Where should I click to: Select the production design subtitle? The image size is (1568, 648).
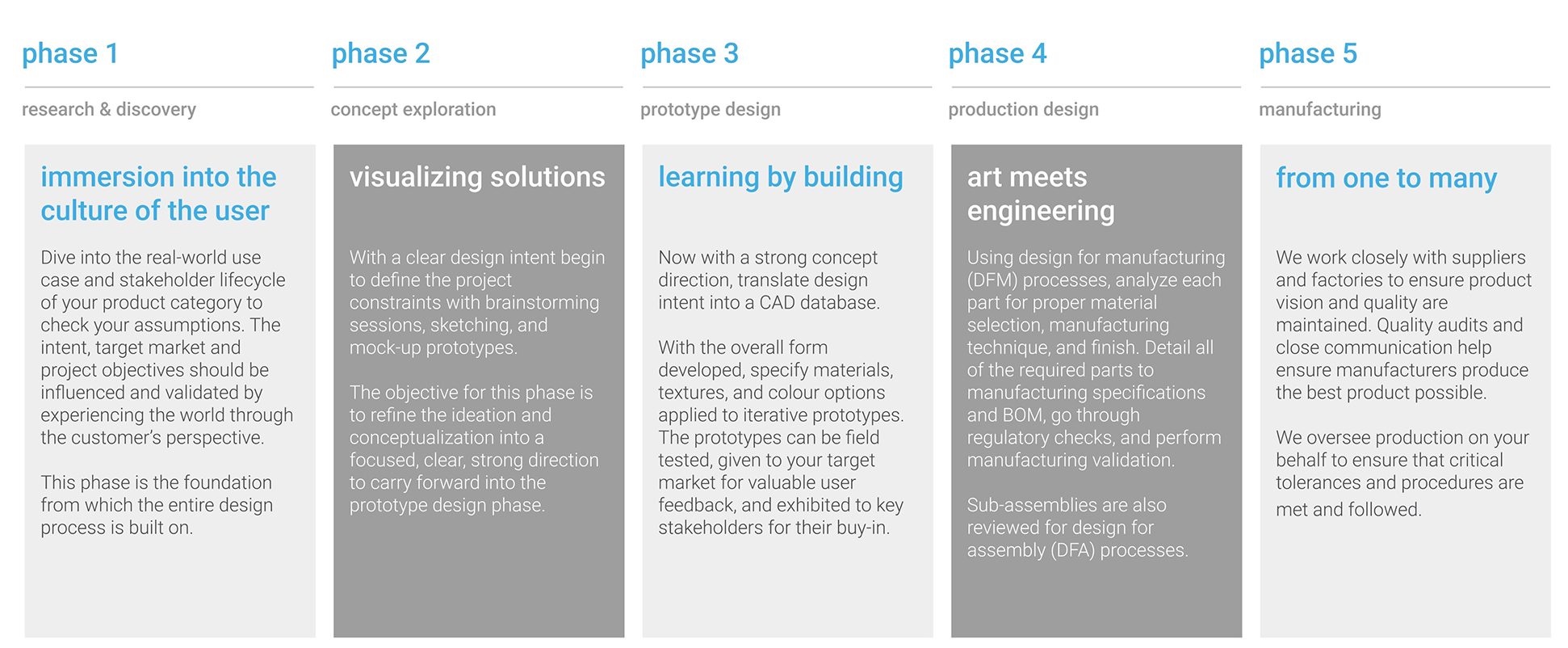point(1023,110)
